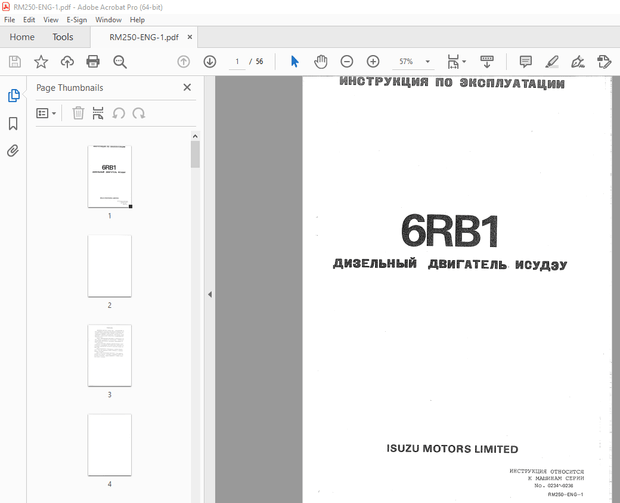Viewport: 620px width, 503px height.
Task: Close the Page Thumbnails panel
Action: click(x=187, y=87)
